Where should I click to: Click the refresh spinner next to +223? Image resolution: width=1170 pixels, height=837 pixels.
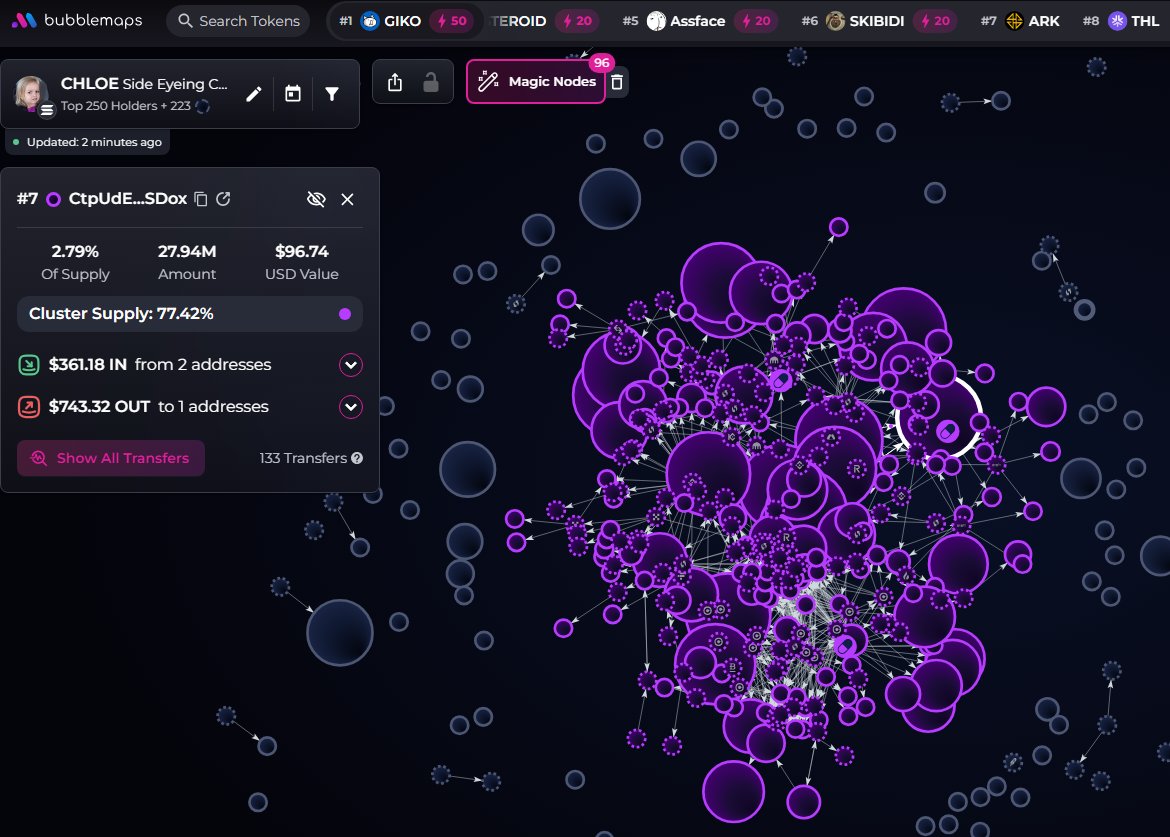point(202,106)
